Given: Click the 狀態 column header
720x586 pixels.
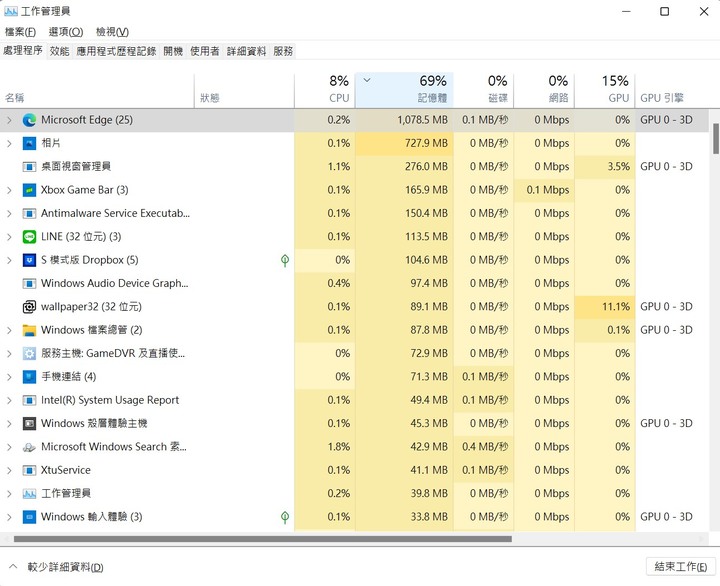Looking at the screenshot, I should (244, 90).
